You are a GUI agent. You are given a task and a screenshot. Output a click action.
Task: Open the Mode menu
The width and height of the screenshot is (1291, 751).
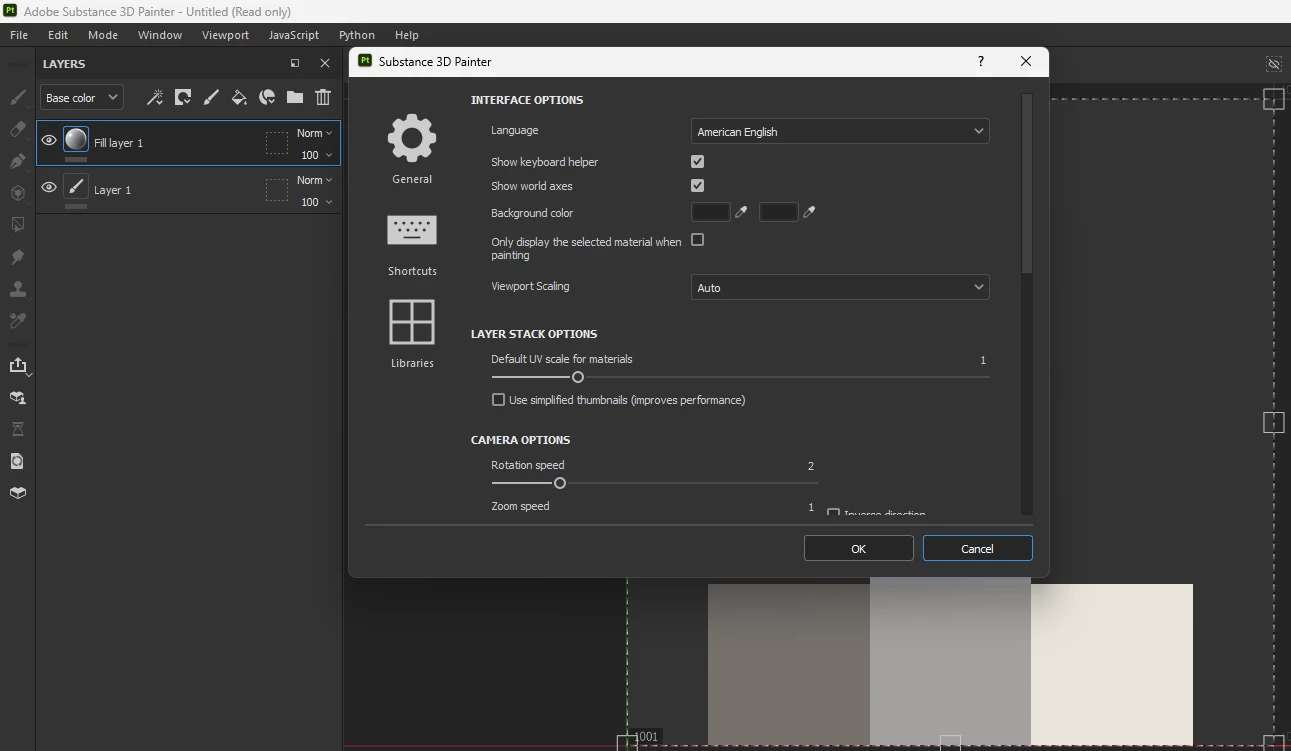pos(103,35)
